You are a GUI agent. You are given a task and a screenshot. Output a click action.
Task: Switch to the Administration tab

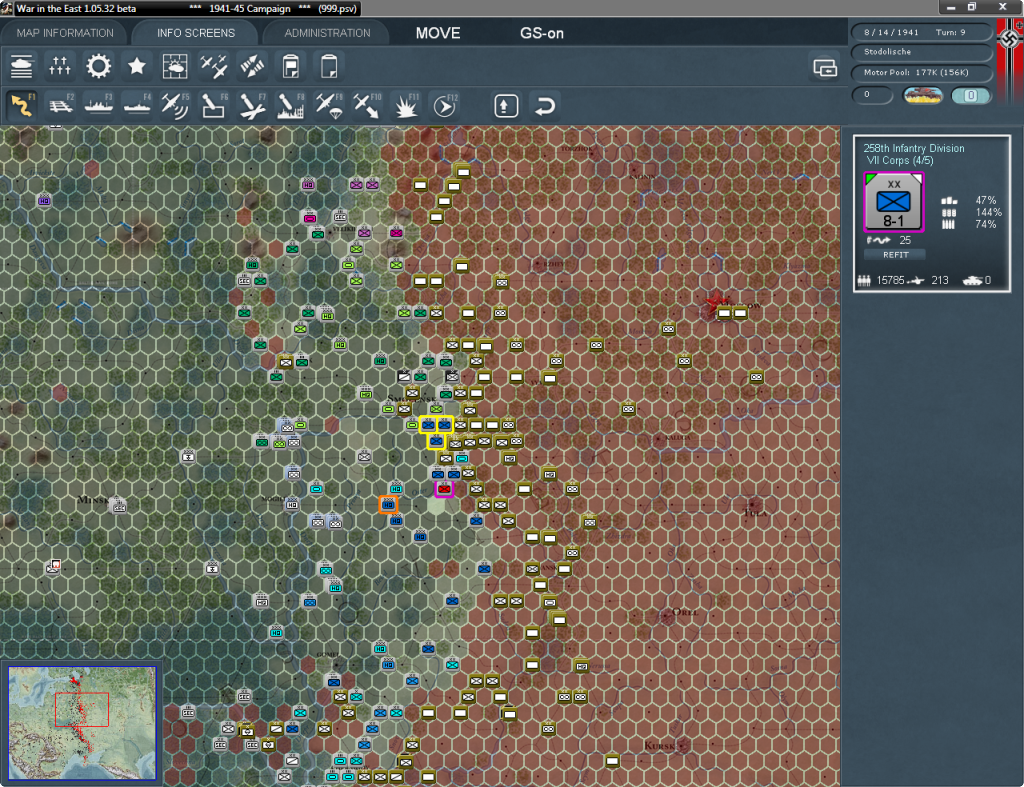327,33
